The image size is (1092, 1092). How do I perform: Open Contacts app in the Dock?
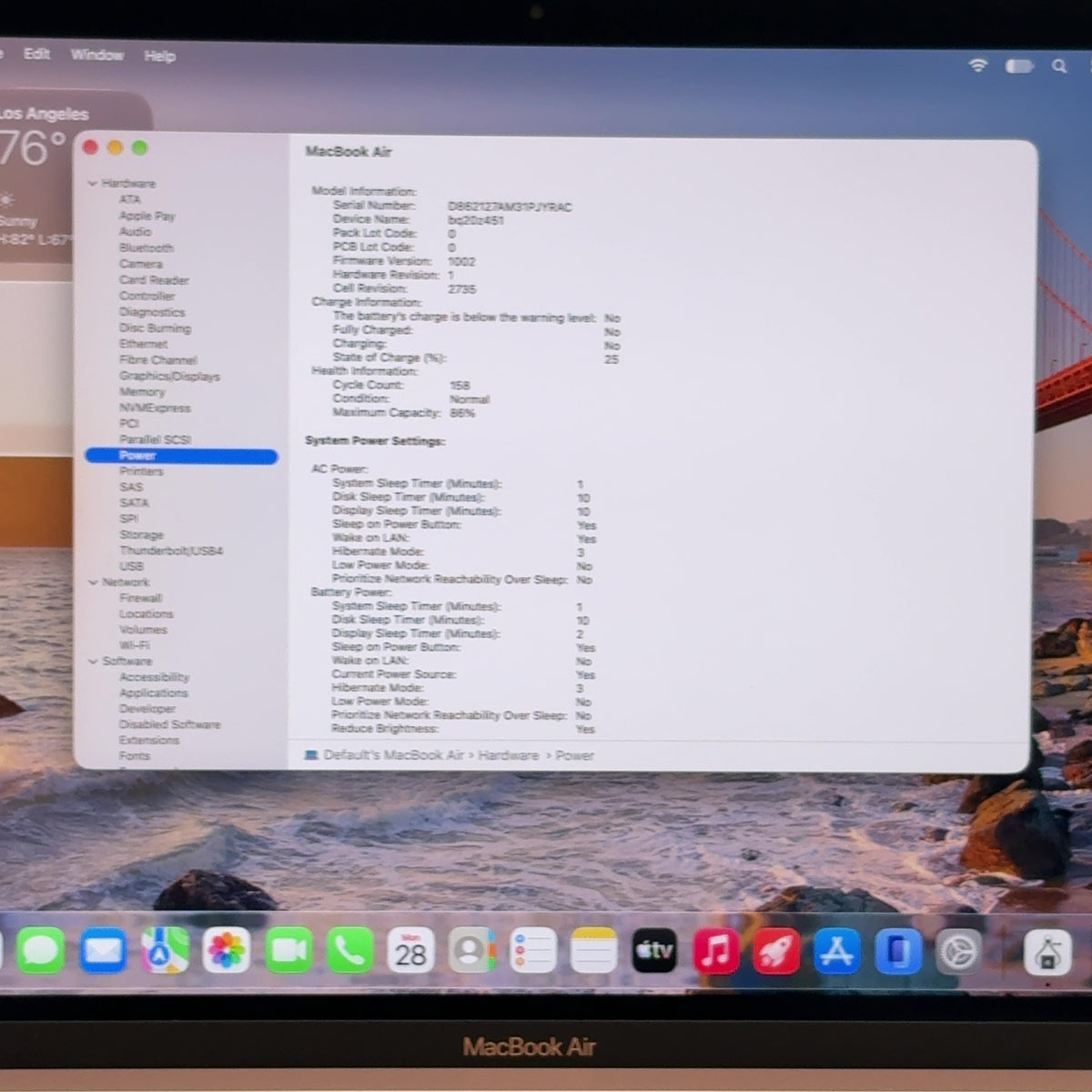click(x=471, y=951)
